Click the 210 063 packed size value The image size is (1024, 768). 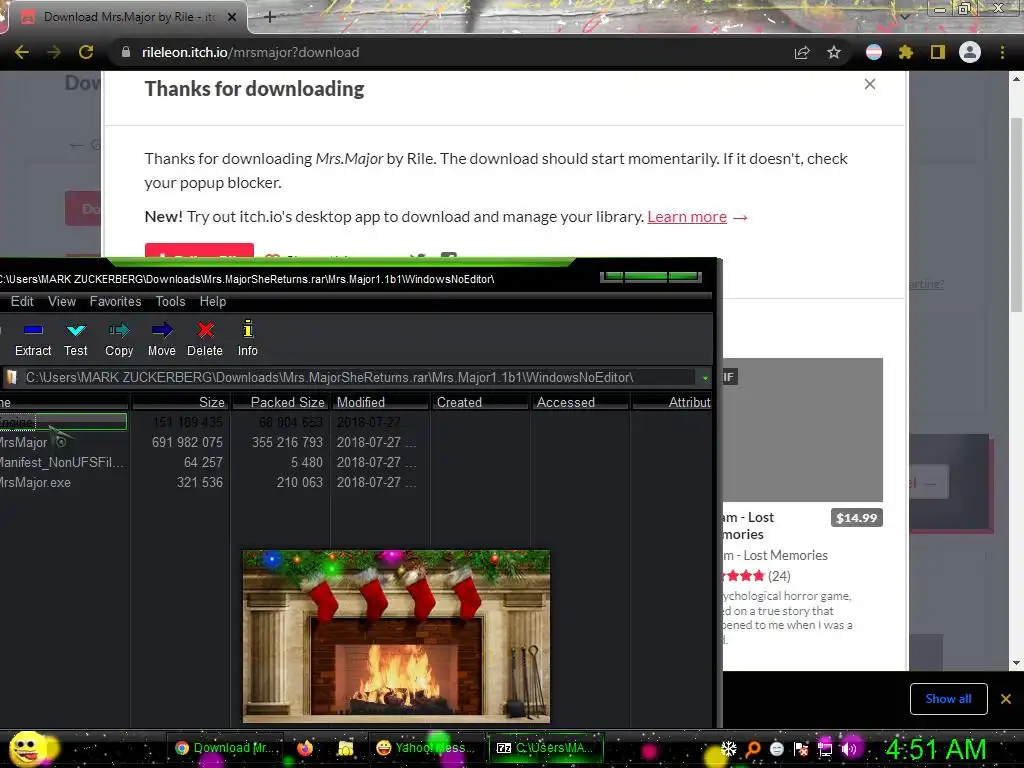coord(300,483)
